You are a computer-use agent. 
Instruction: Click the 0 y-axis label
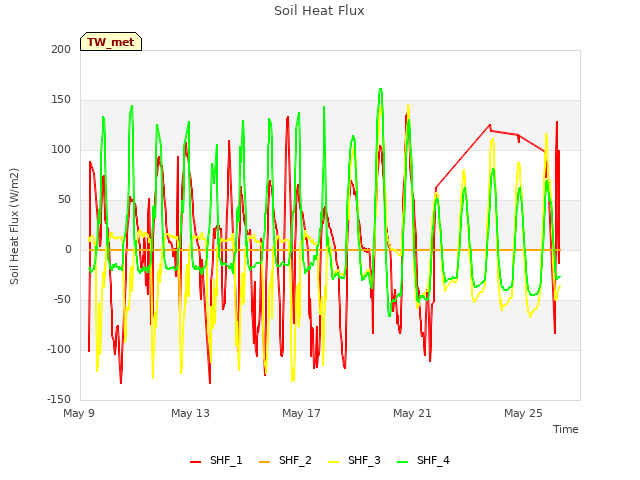(x=68, y=249)
